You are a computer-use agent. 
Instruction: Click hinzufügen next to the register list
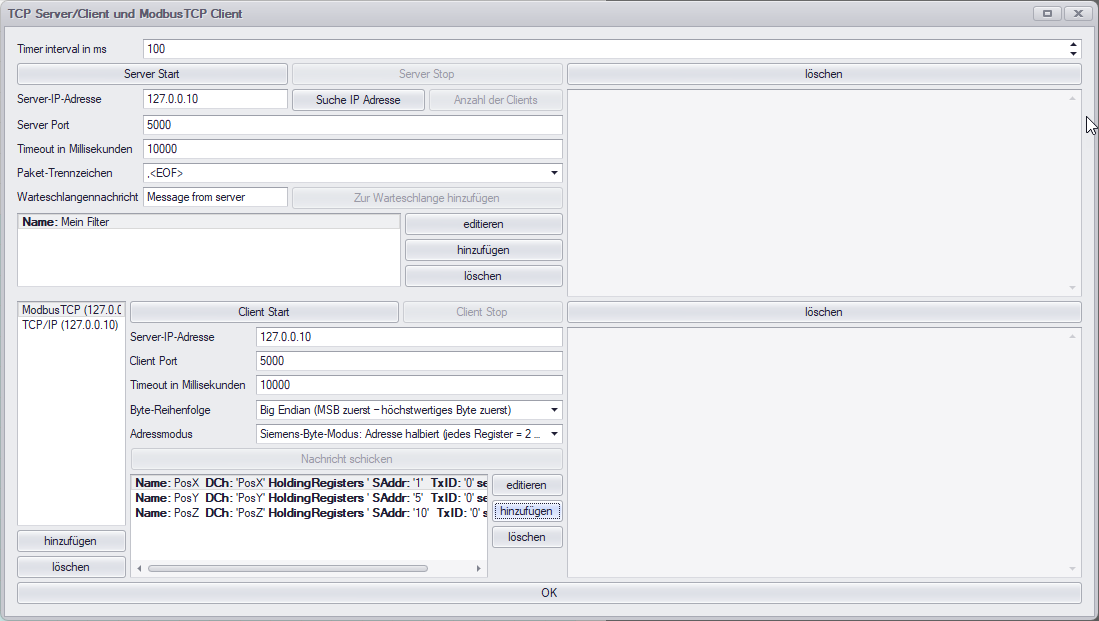[526, 510]
